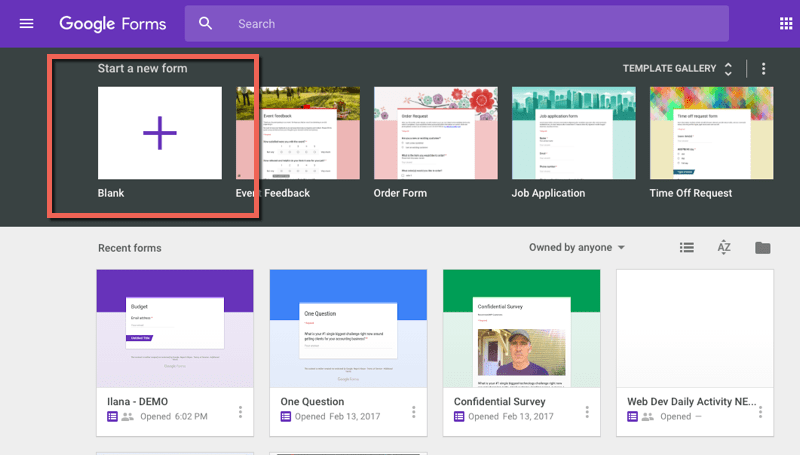The image size is (800, 455).
Task: Expand the Template Gallery
Action: pos(677,69)
